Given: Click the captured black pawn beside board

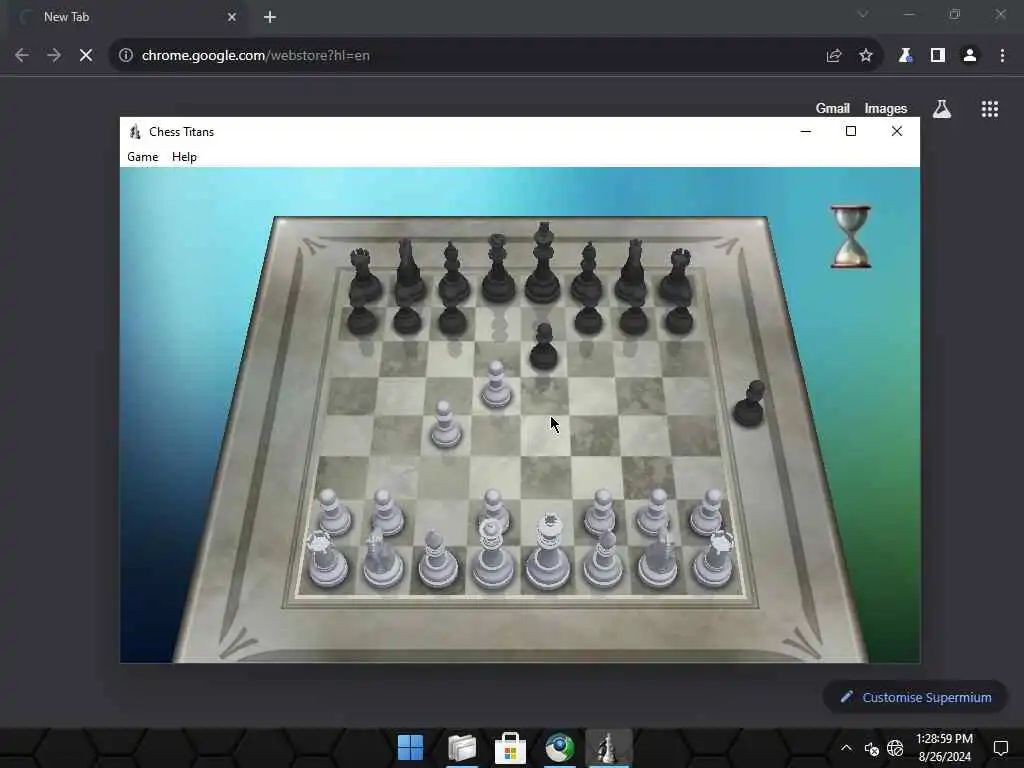Looking at the screenshot, I should [750, 404].
